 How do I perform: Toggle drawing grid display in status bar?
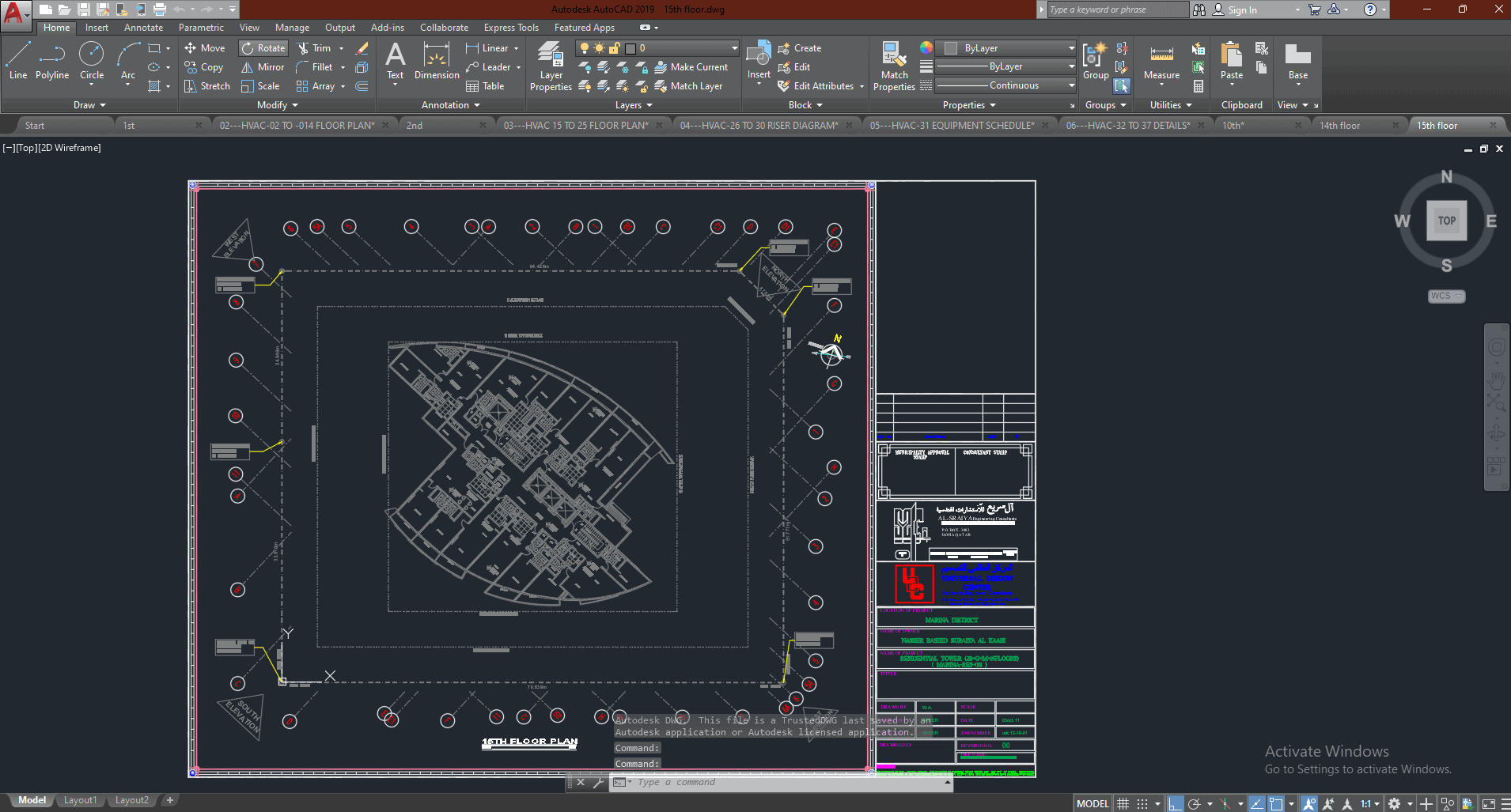(1123, 804)
